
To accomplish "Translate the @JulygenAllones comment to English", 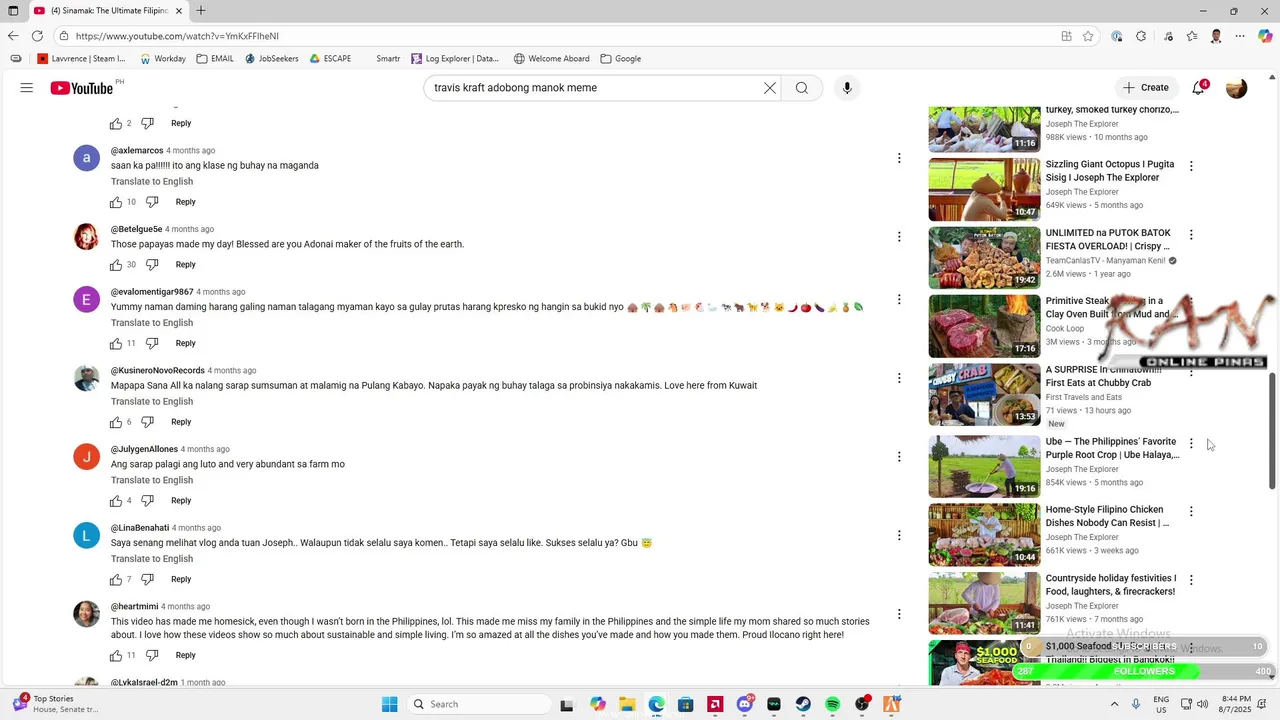I will tap(152, 481).
